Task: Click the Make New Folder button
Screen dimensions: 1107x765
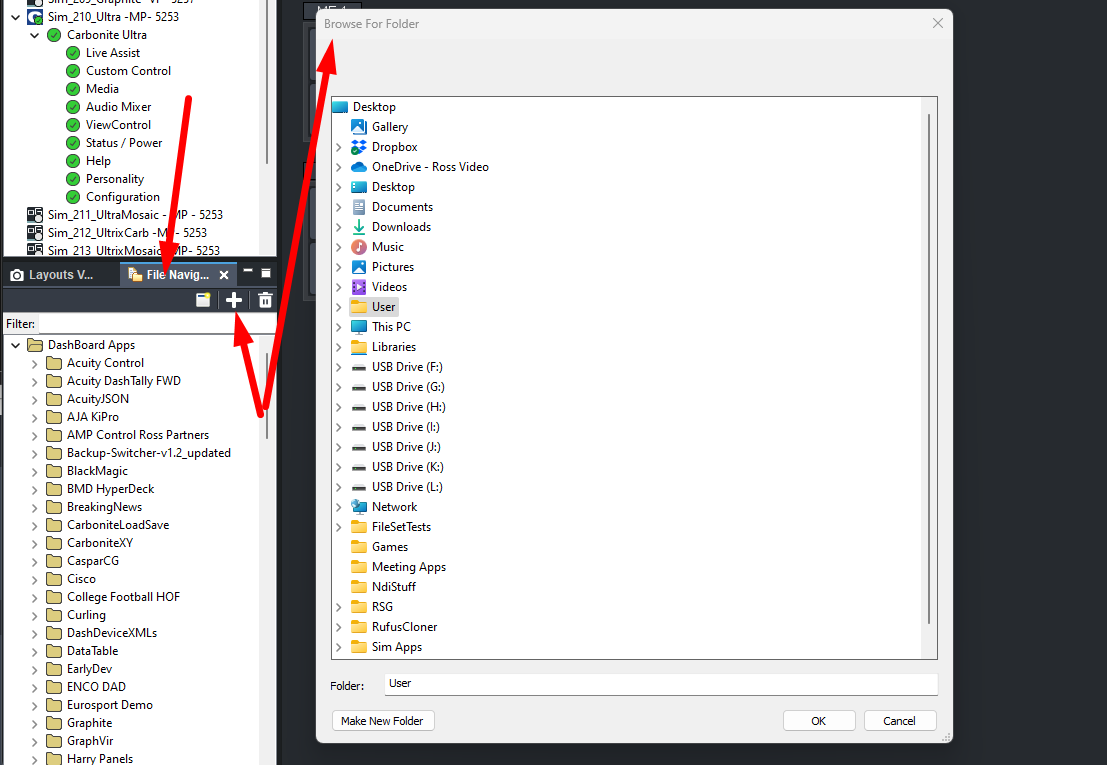Action: point(383,721)
